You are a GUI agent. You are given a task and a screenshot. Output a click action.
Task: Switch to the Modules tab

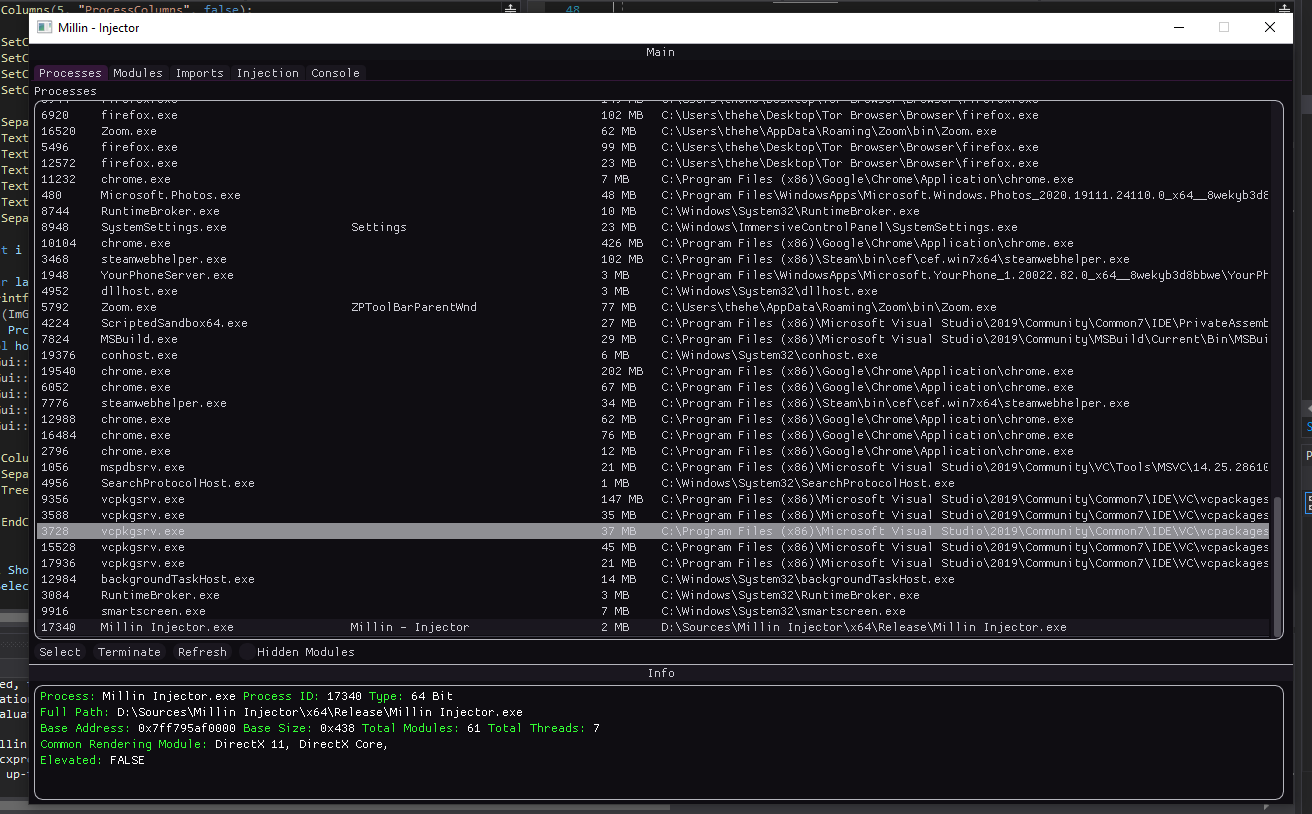[138, 73]
